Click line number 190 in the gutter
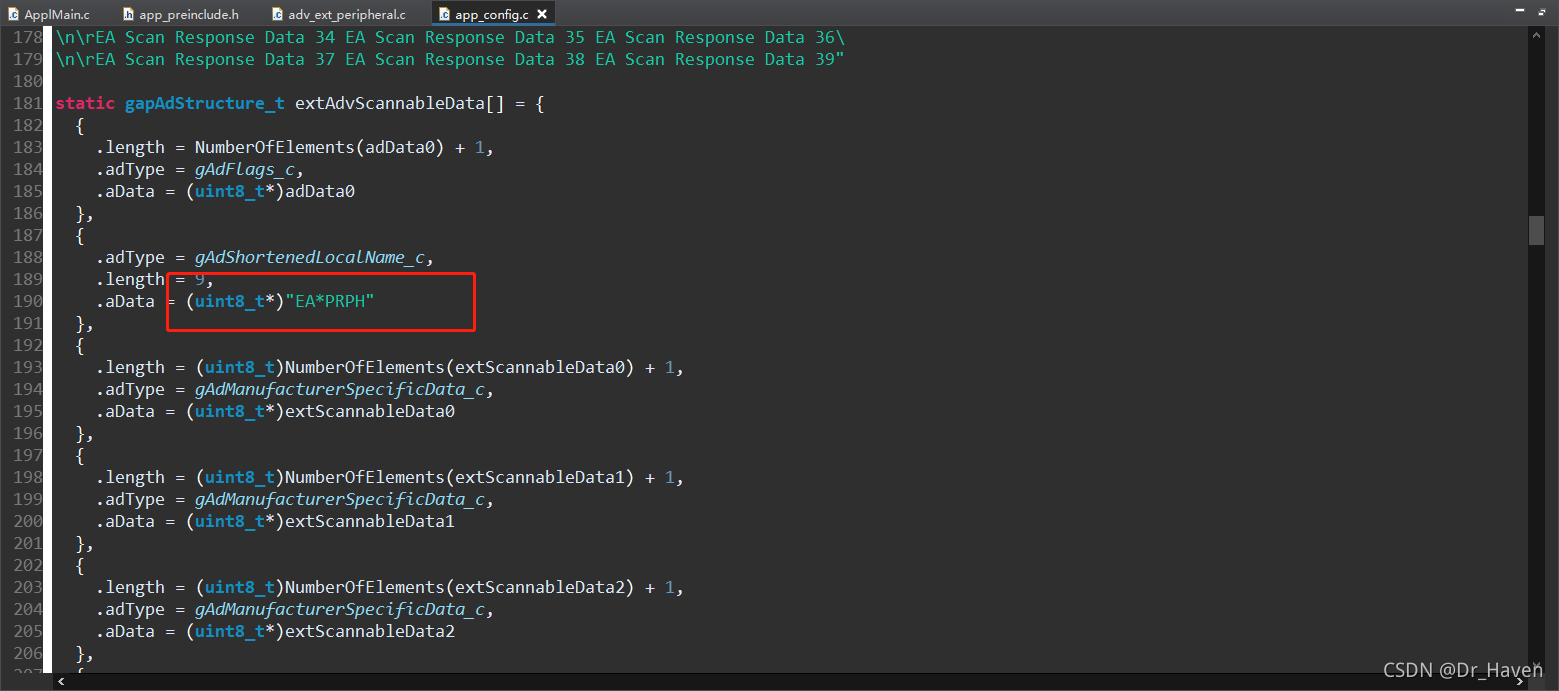Viewport: 1559px width, 691px height. click(28, 301)
